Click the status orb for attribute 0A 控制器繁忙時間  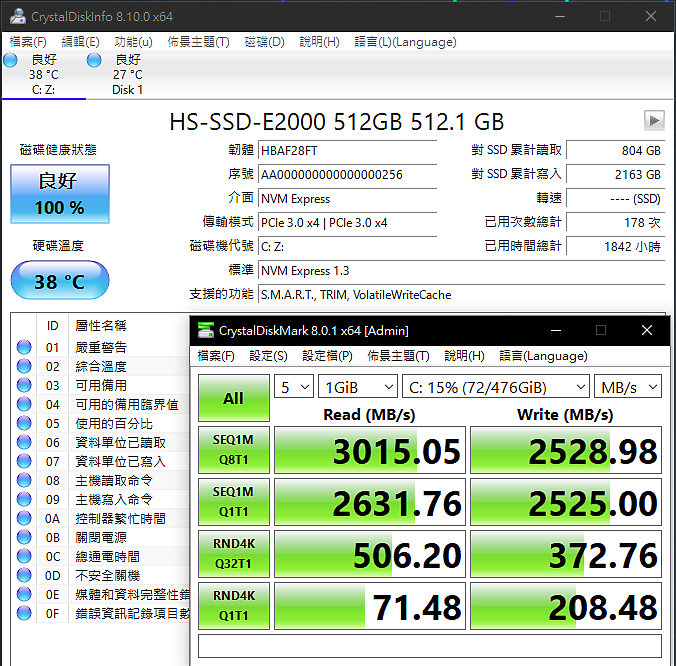[x=24, y=518]
